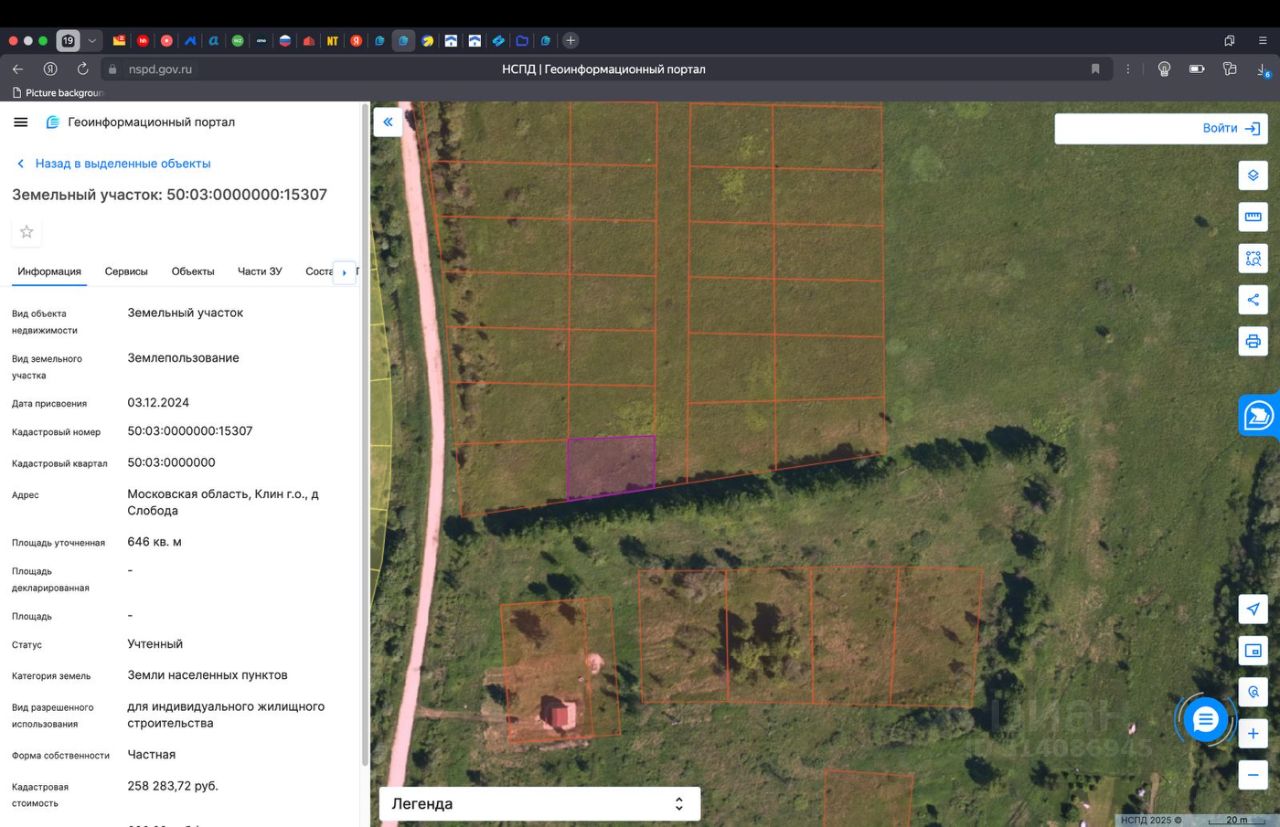Activate the area search selection tool
Image resolution: width=1280 pixels, height=827 pixels.
click(1253, 258)
